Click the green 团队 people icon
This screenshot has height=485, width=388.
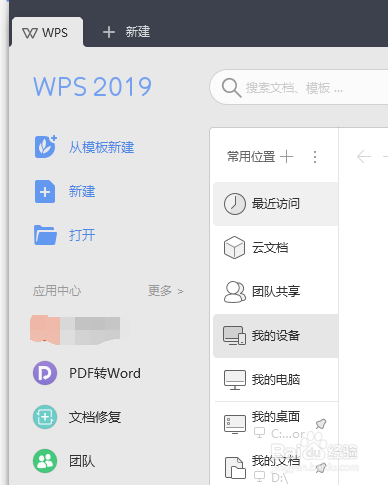tap(45, 461)
